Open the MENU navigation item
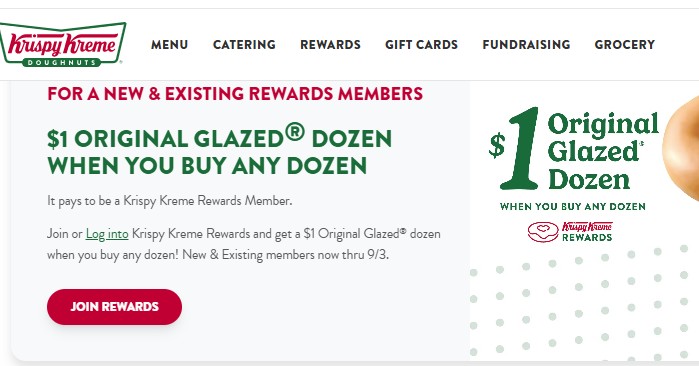This screenshot has width=699, height=366. coord(169,45)
